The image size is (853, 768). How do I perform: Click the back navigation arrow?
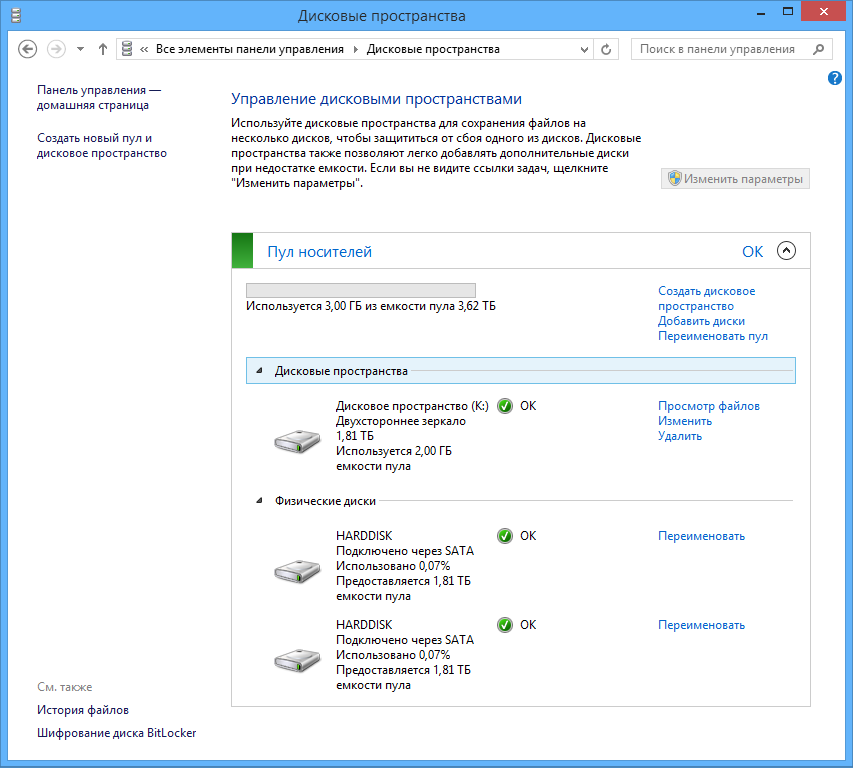pos(27,48)
